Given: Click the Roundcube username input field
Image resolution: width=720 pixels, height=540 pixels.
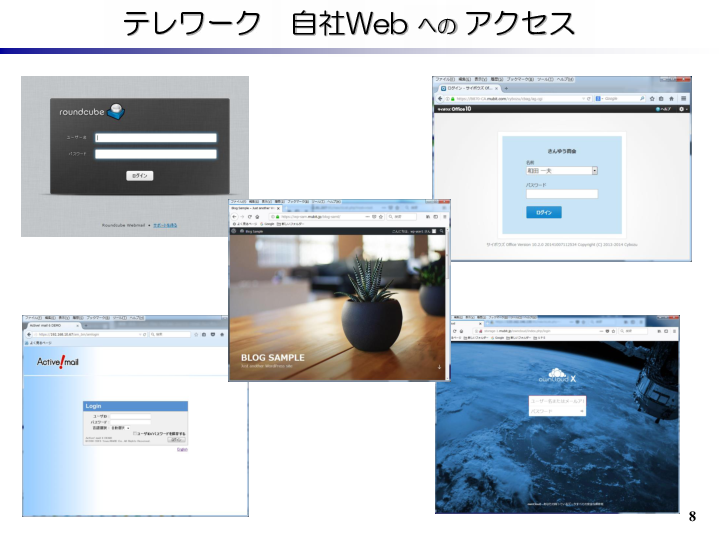Looking at the screenshot, I should click(x=155, y=138).
